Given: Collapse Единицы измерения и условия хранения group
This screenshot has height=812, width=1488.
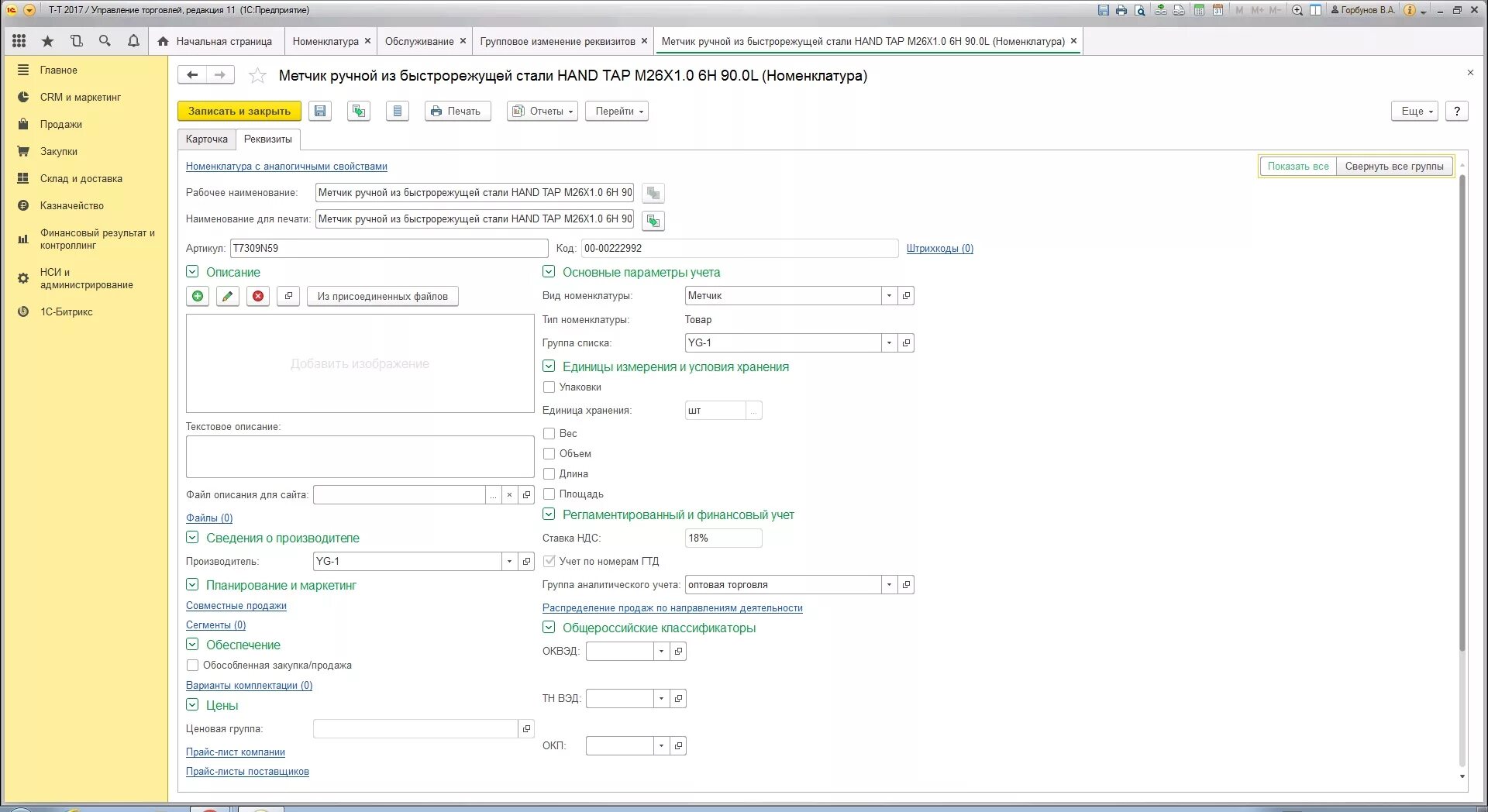Looking at the screenshot, I should [549, 366].
